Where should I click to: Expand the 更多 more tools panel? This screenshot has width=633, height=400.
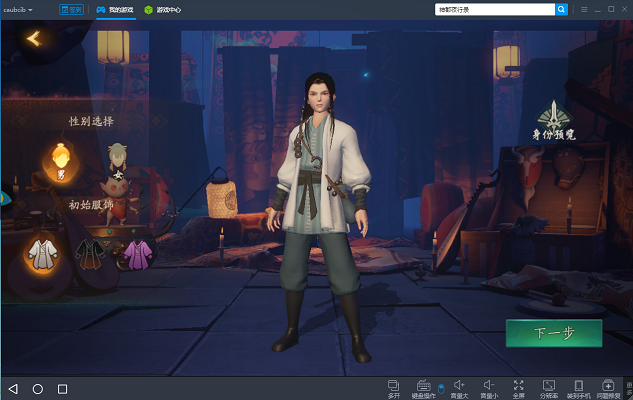click(x=629, y=389)
